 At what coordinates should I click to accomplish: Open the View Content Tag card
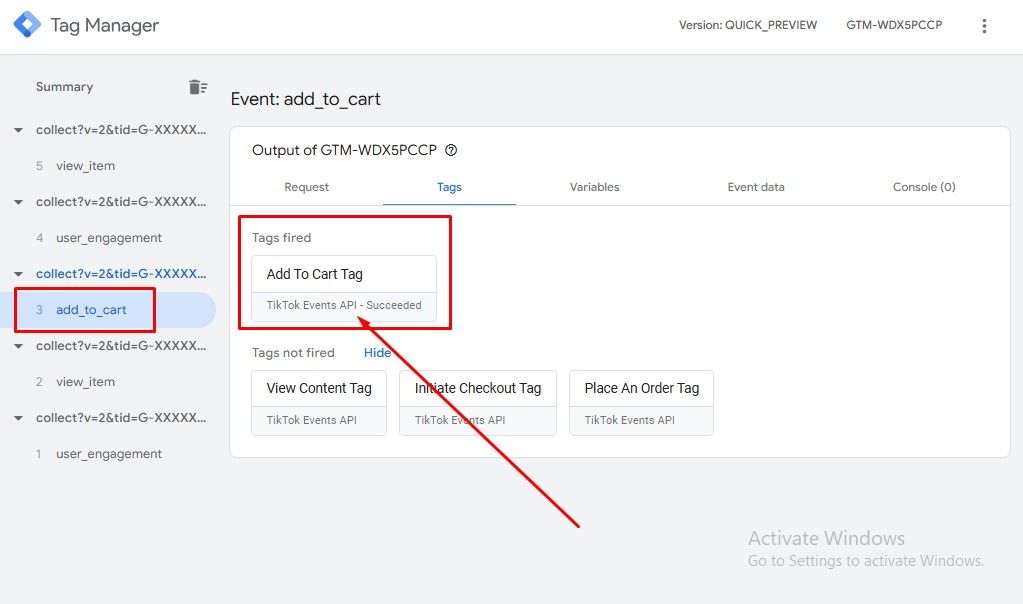(319, 403)
